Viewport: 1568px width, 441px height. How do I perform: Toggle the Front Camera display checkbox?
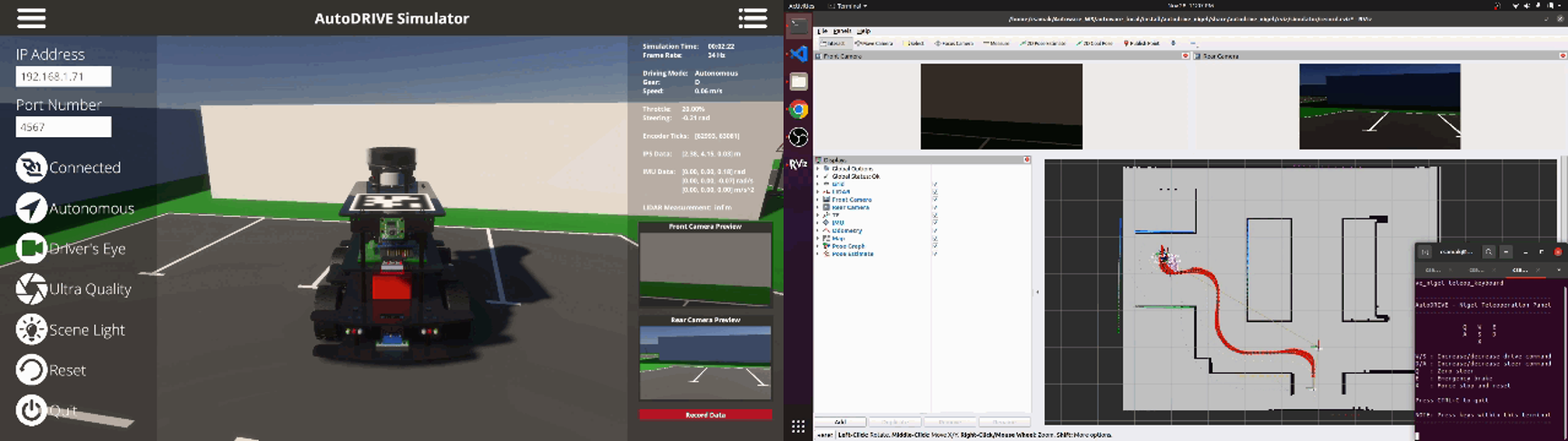[934, 200]
